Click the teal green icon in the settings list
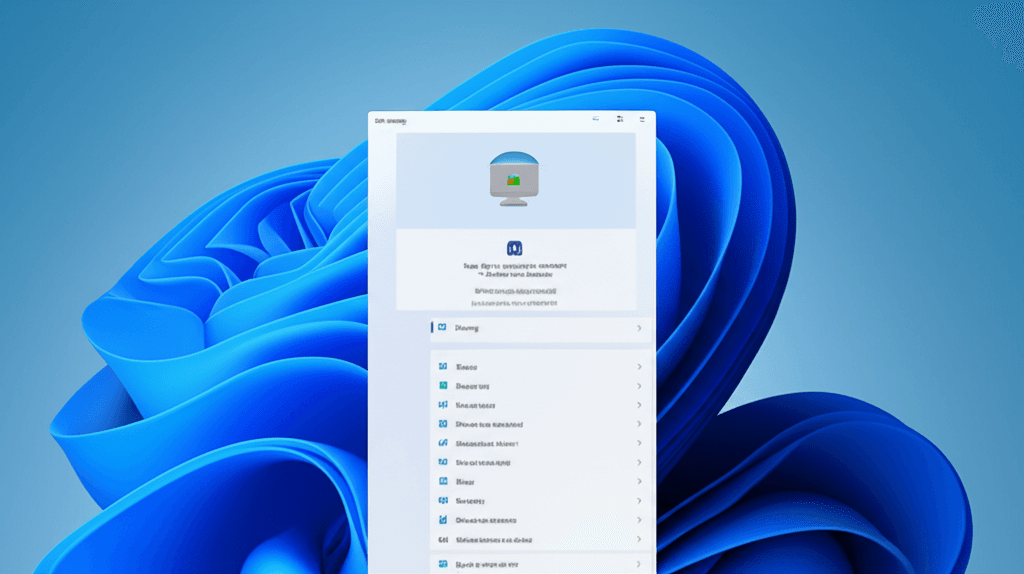This screenshot has height=574, width=1024. coord(443,386)
